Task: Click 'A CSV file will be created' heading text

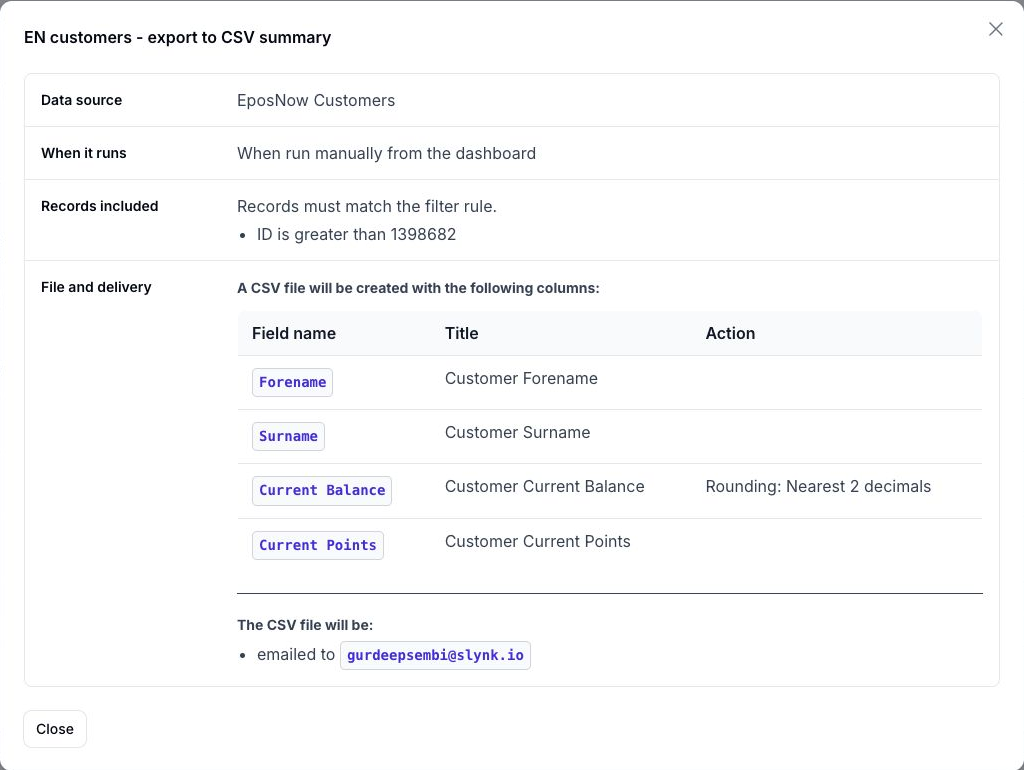Action: click(x=418, y=288)
